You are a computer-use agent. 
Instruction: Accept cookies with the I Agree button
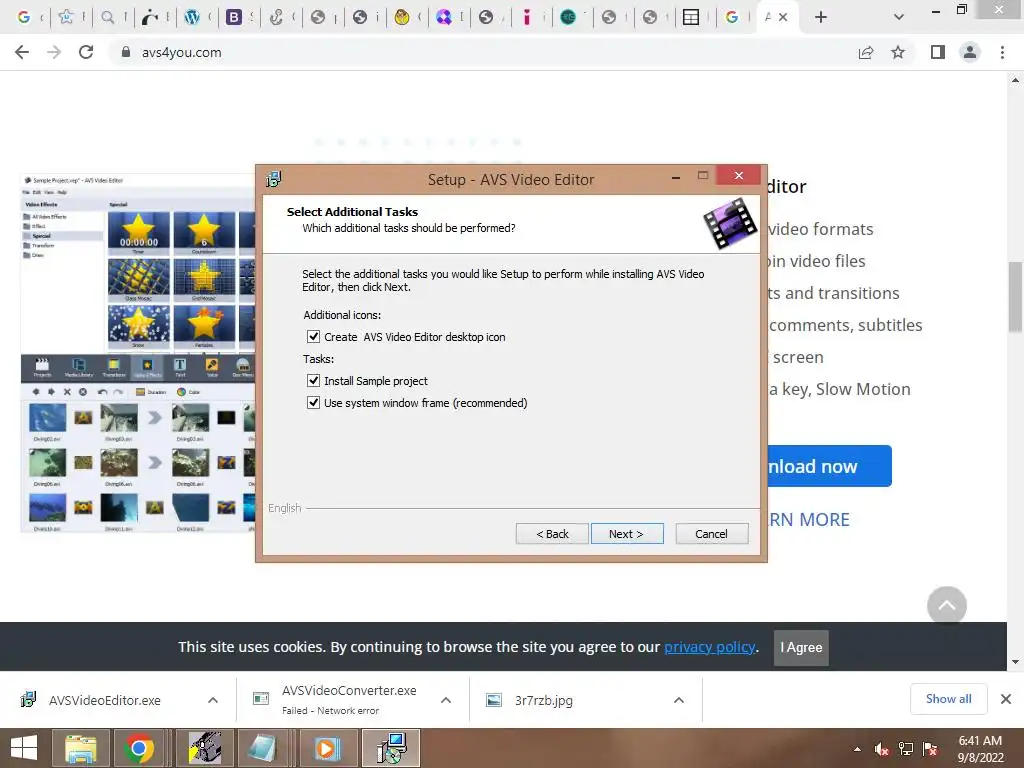tap(801, 647)
